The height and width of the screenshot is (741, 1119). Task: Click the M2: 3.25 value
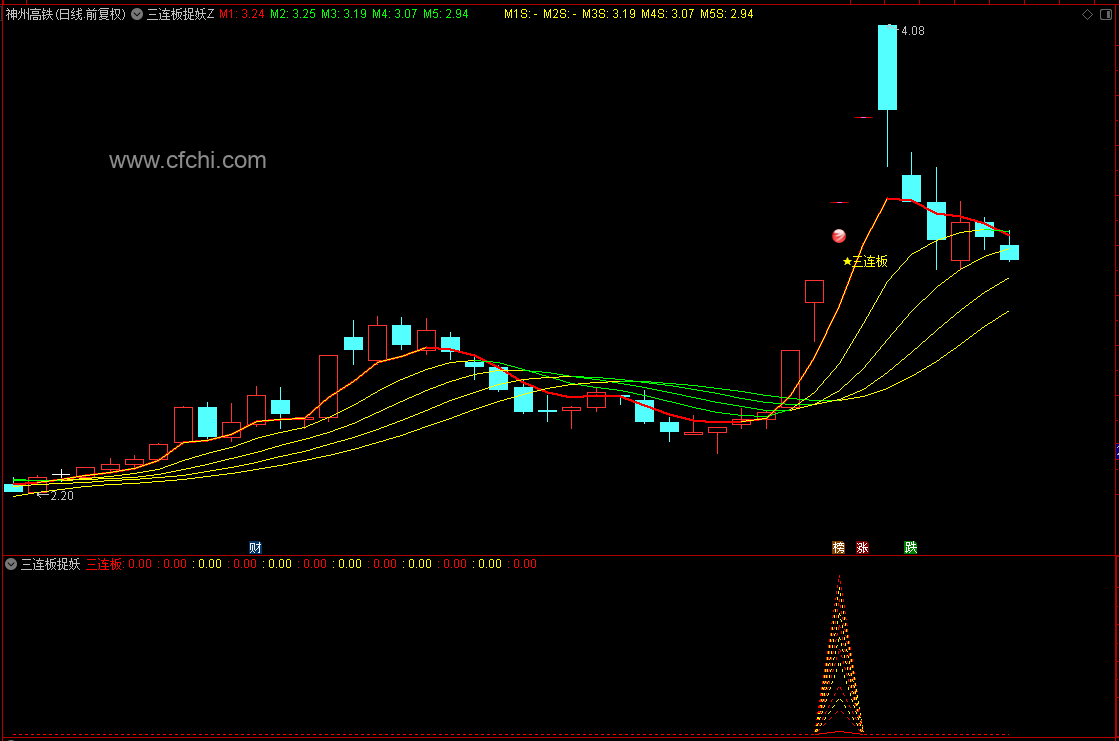pyautogui.click(x=293, y=14)
